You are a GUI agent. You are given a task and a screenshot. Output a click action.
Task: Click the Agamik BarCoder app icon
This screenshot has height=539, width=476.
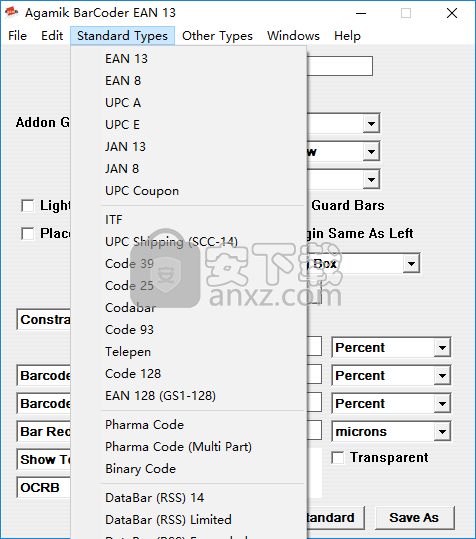click(x=11, y=13)
